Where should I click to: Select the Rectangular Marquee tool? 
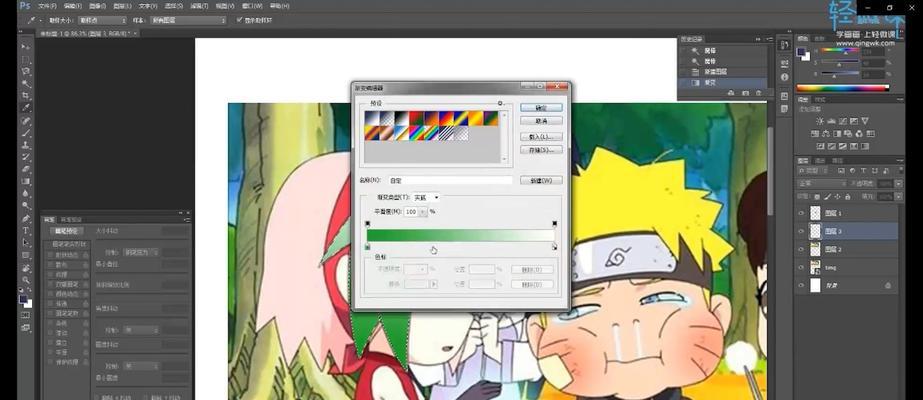(25, 59)
